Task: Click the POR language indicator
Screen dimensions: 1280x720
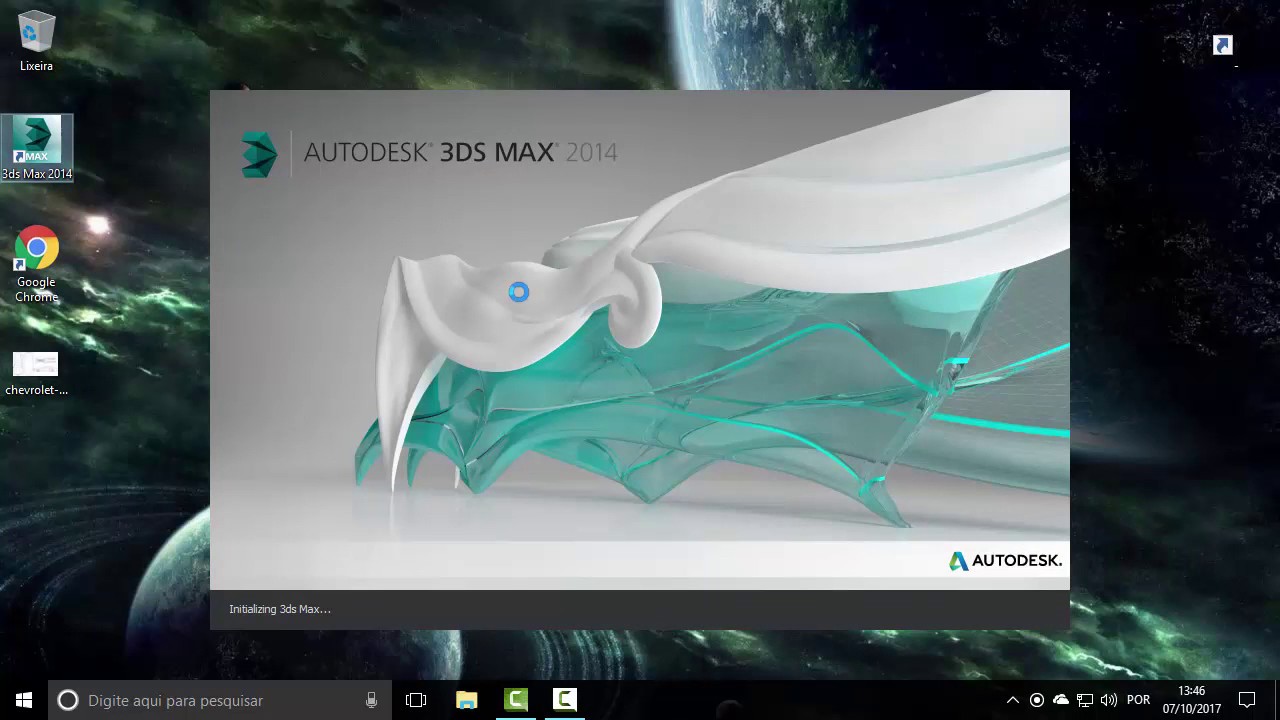Action: 1138,700
